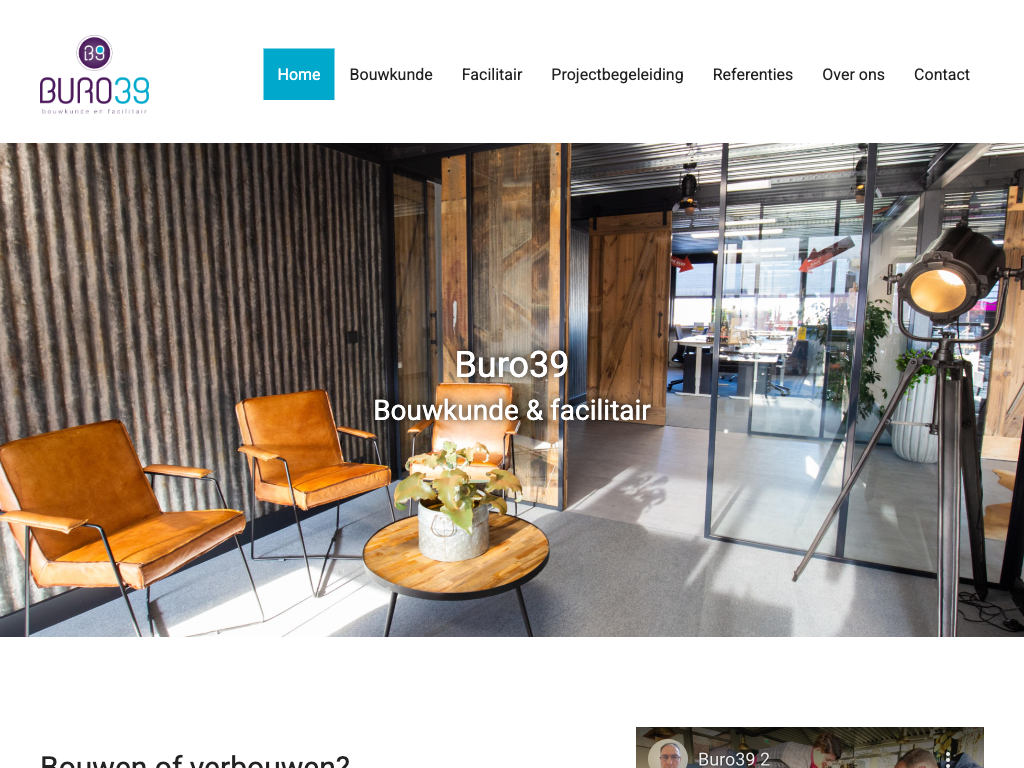1024x768 pixels.
Task: Click the Bouwkunde & facilitair hero subtitle
Action: pos(511,411)
